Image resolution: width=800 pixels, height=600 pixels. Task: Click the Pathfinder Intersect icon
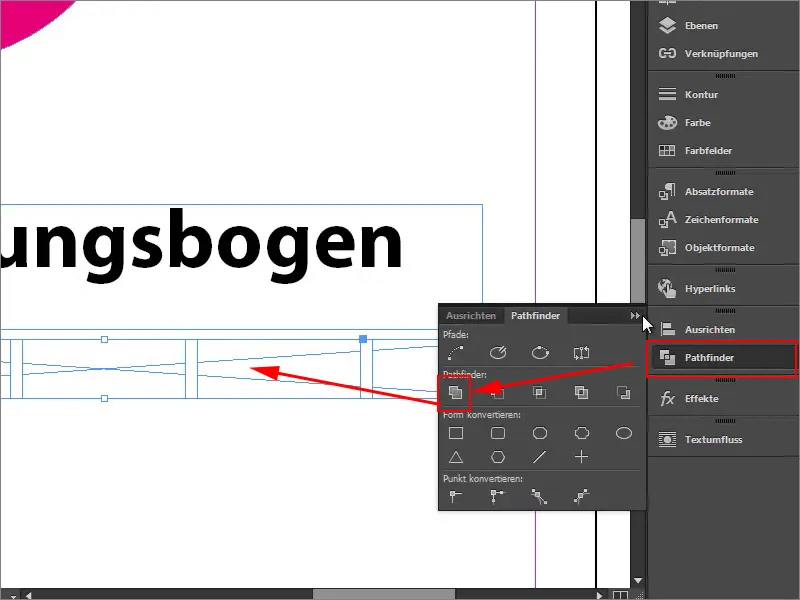point(540,392)
